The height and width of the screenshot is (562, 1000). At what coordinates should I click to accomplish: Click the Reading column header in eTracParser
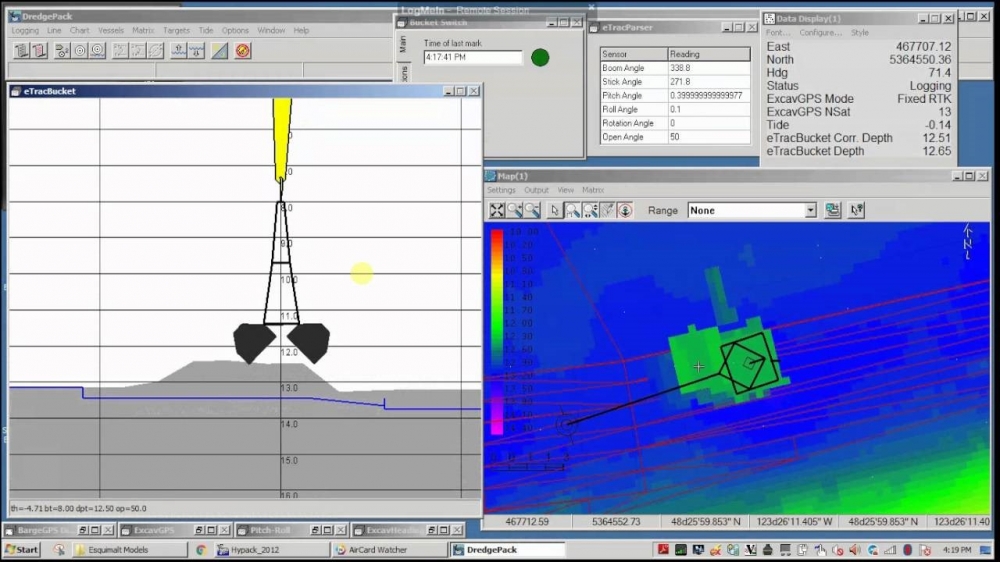coord(709,54)
